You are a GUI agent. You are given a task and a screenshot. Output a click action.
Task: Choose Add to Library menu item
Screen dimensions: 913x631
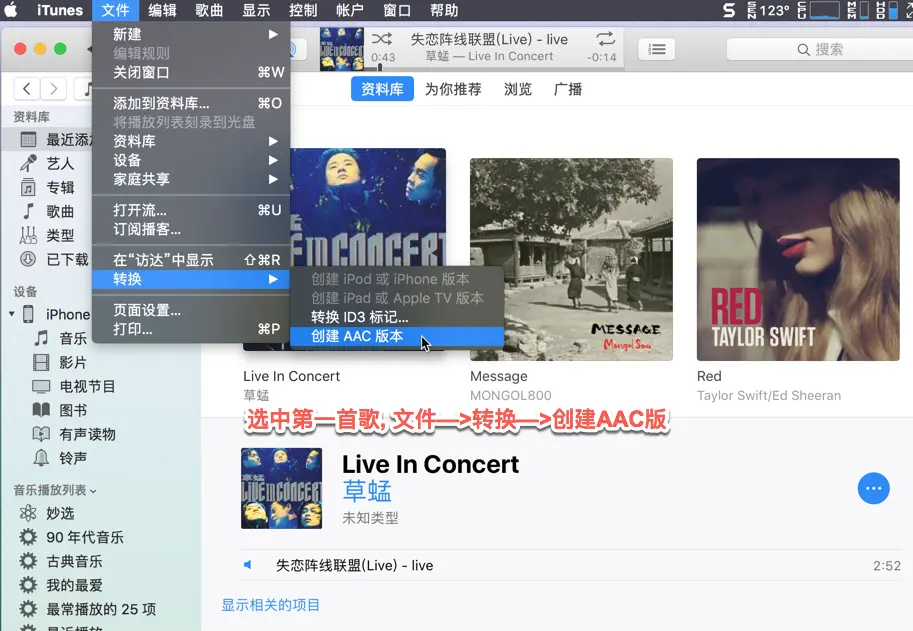click(x=191, y=104)
